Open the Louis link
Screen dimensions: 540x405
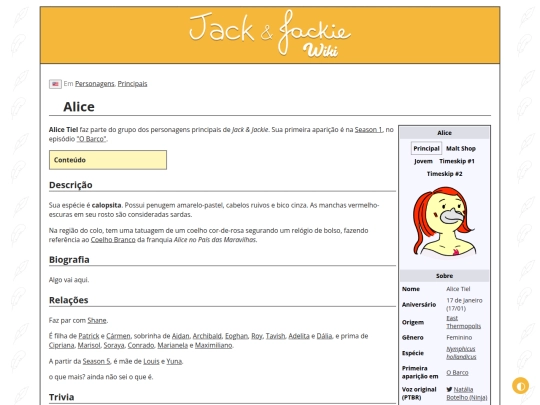pyautogui.click(x=151, y=361)
